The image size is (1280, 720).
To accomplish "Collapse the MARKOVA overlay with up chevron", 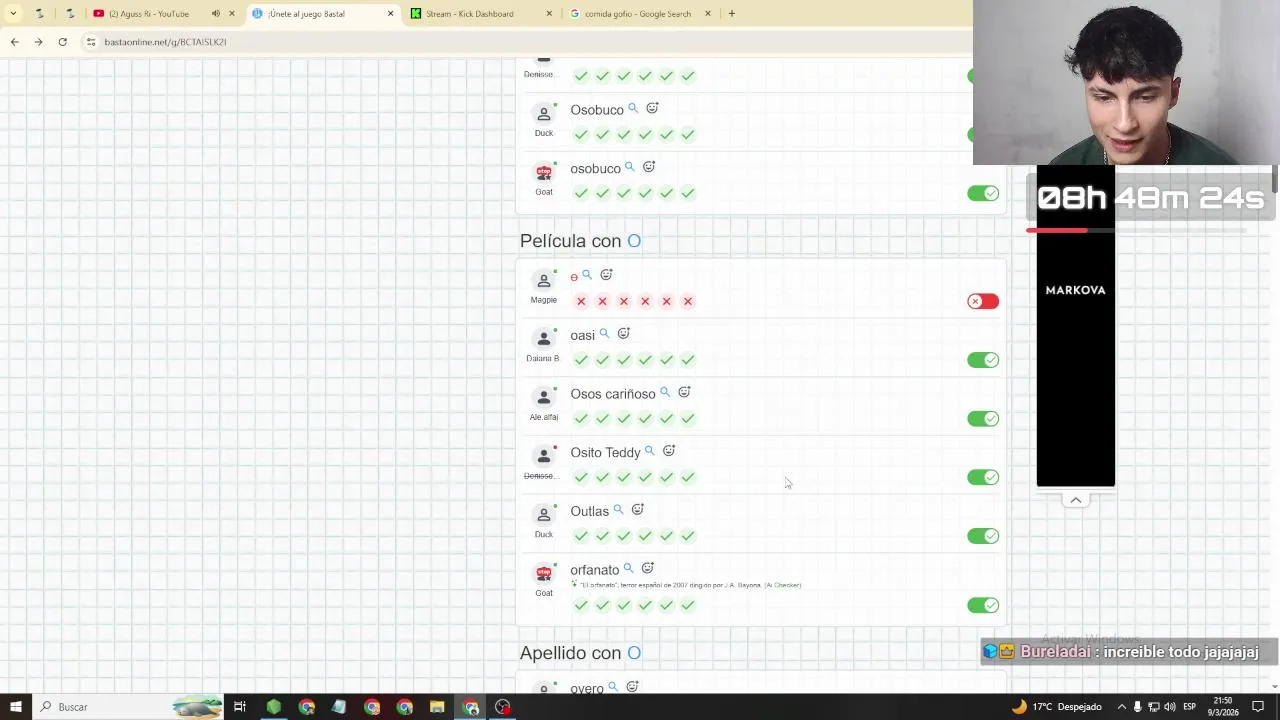I will (1076, 500).
